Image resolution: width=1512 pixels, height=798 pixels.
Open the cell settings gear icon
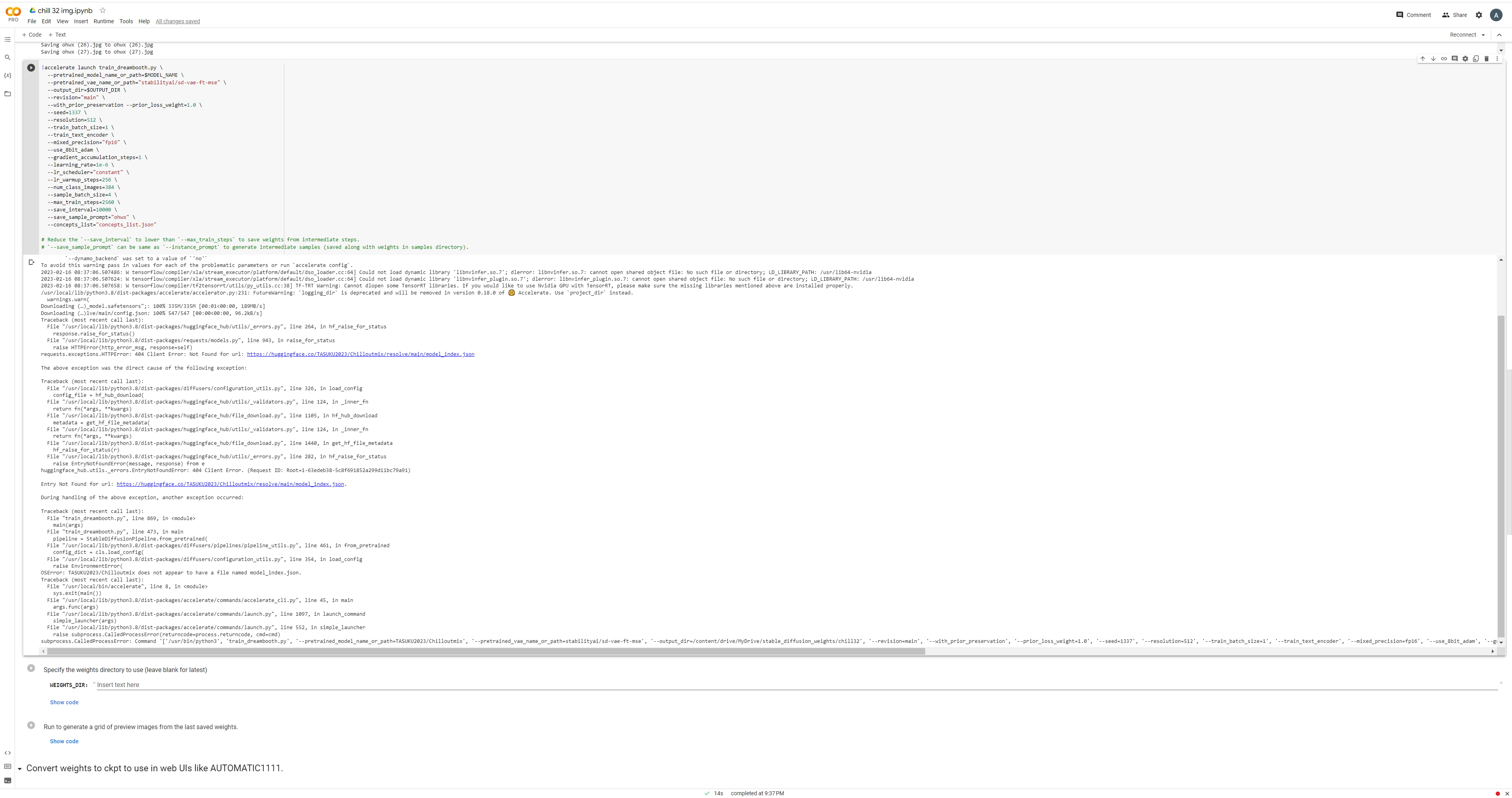[x=1465, y=59]
